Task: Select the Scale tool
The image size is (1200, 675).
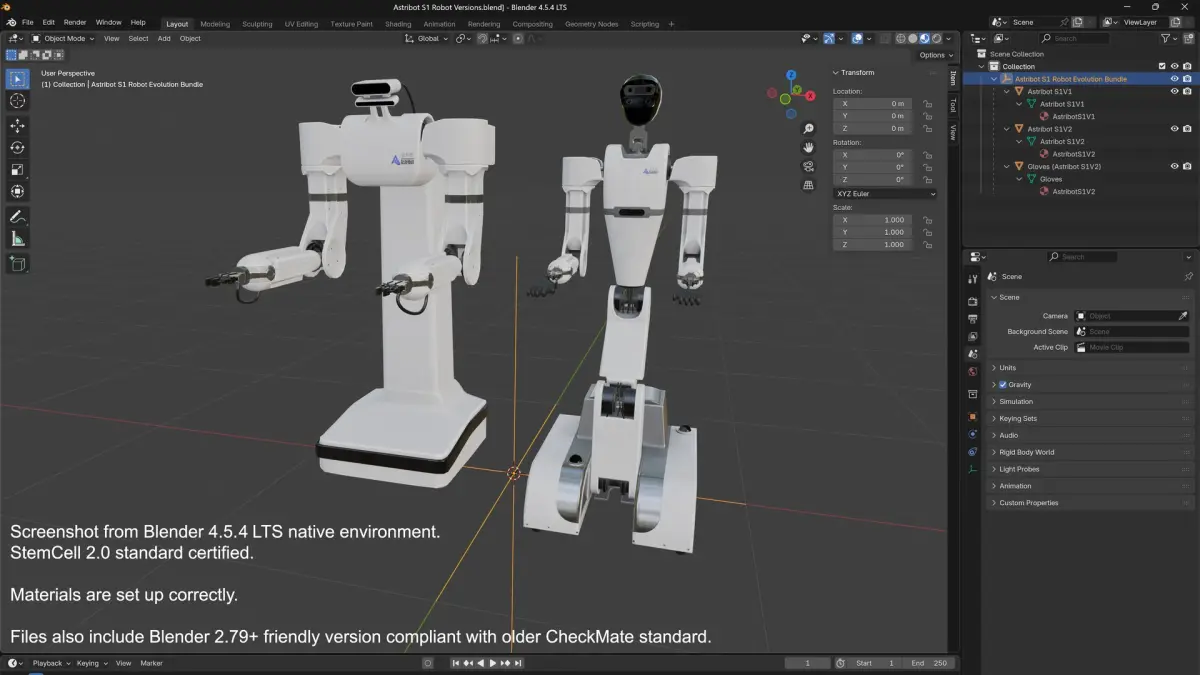Action: 18,170
